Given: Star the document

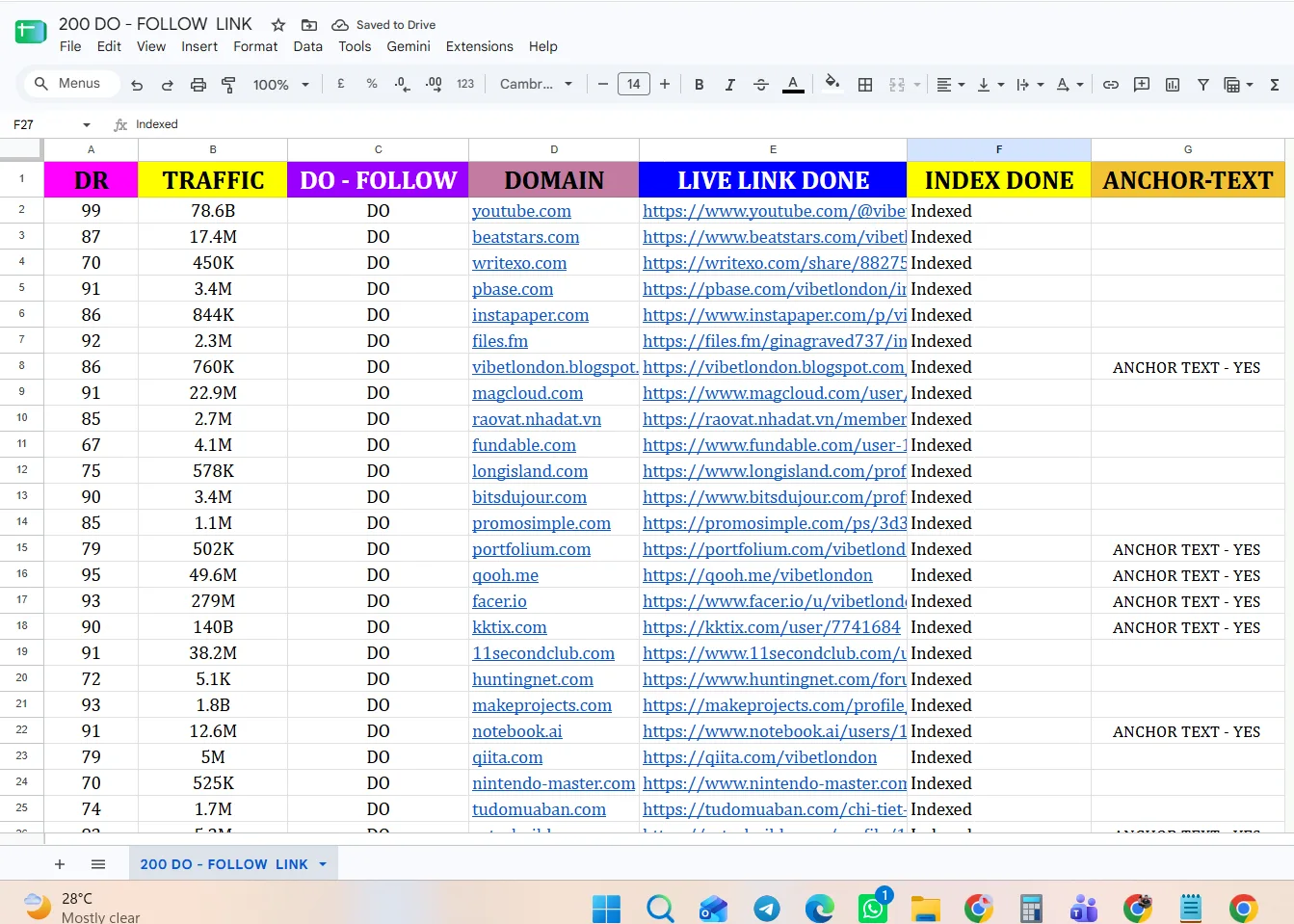Looking at the screenshot, I should [278, 24].
